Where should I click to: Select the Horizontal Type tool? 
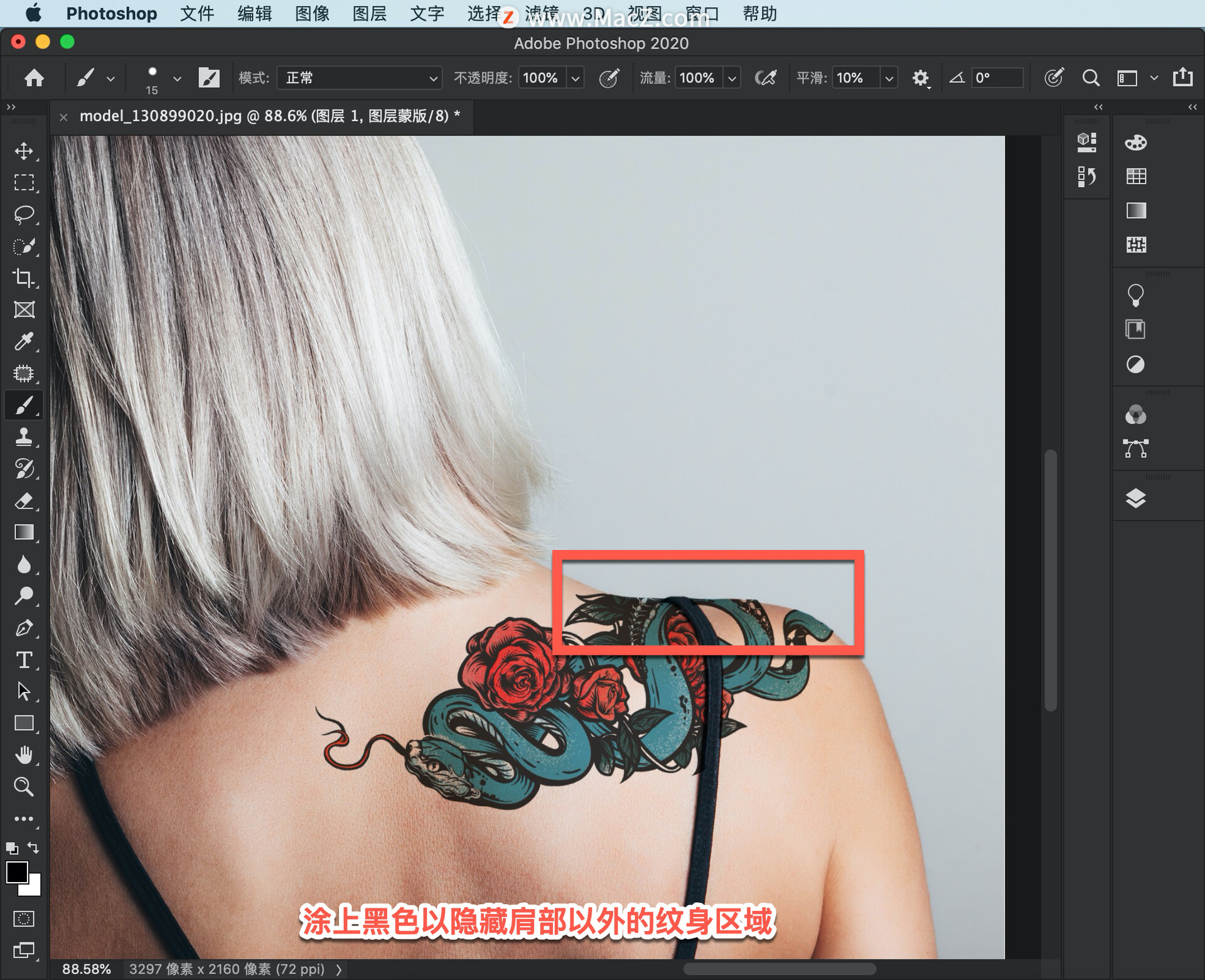coord(24,660)
